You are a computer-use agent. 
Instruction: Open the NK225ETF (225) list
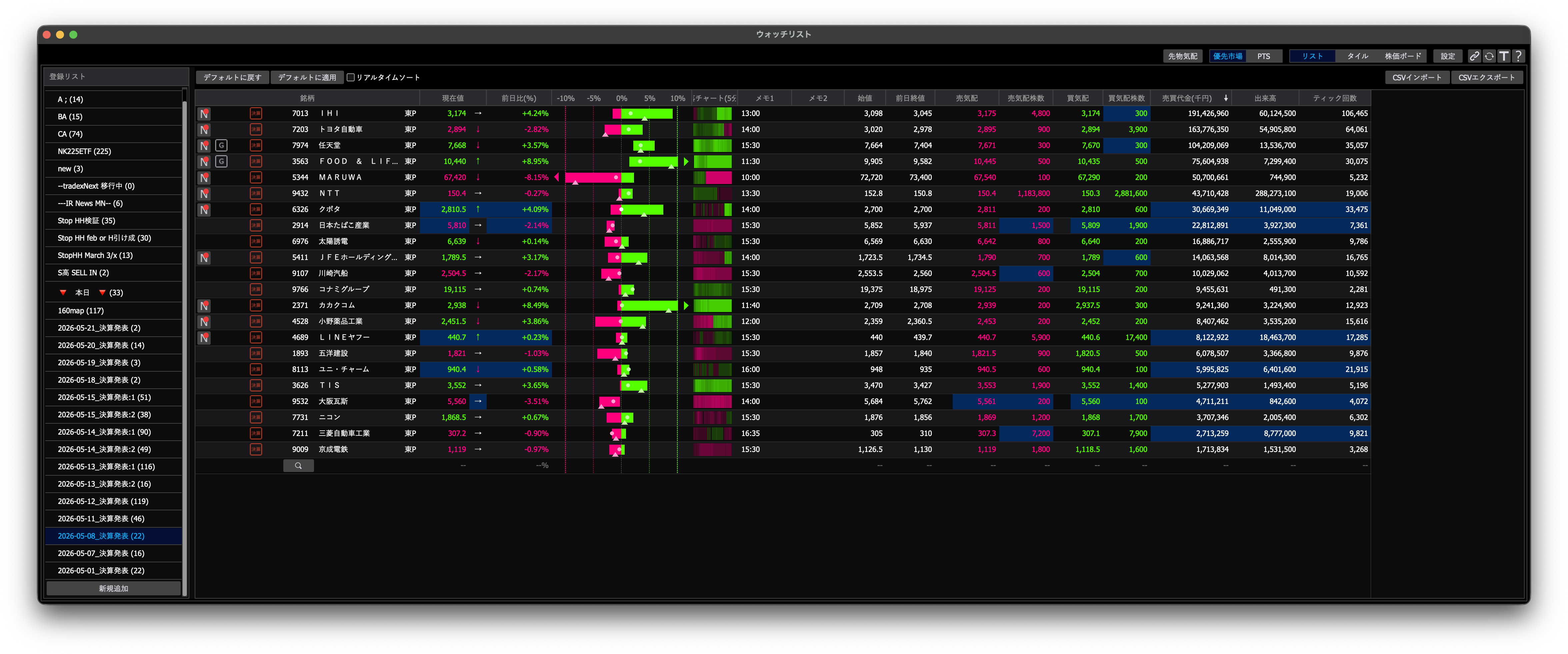point(113,151)
